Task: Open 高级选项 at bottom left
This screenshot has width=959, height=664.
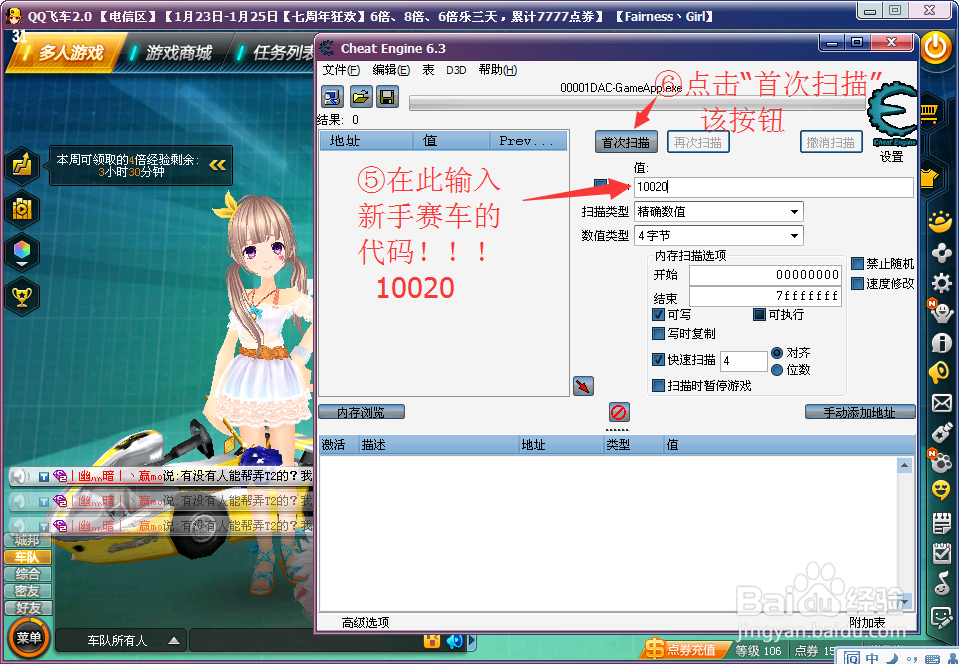Action: [365, 622]
